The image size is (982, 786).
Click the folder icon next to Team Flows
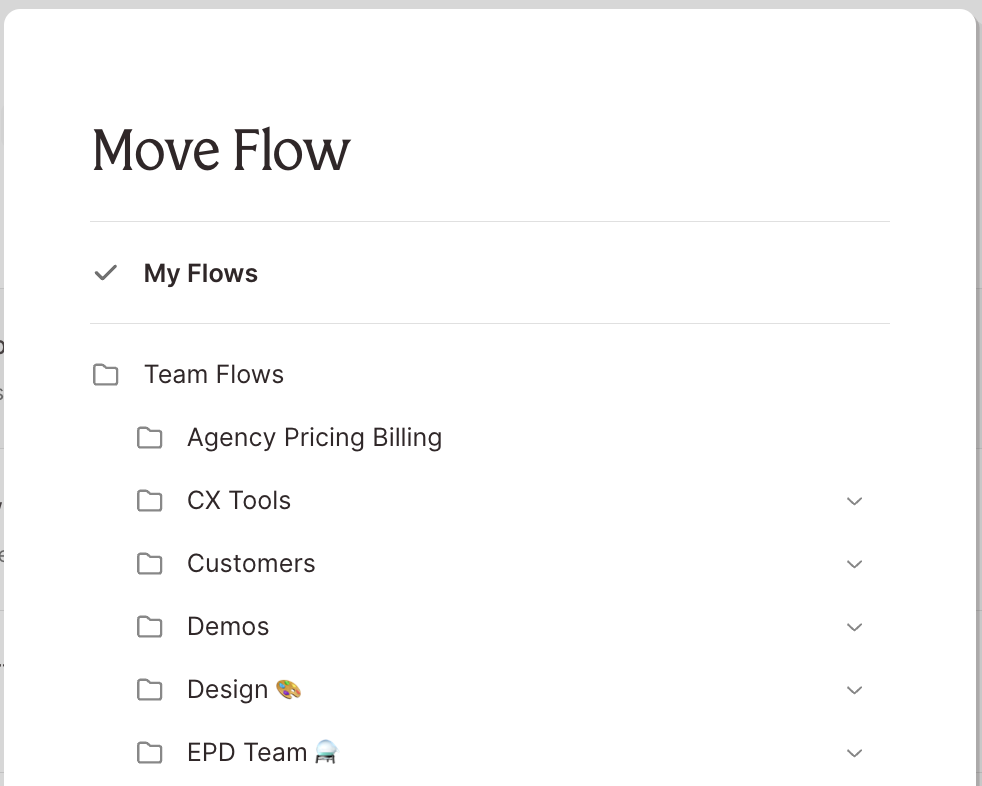tap(105, 375)
